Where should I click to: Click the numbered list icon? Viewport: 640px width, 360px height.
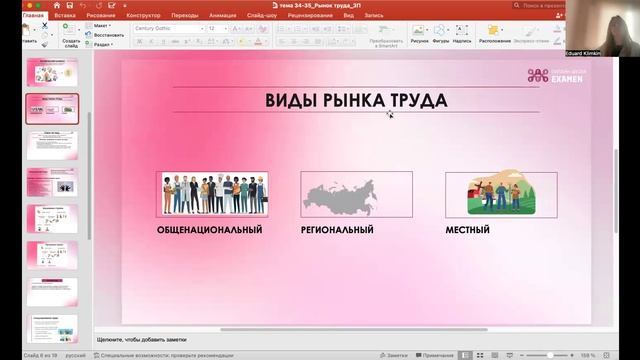pos(297,29)
